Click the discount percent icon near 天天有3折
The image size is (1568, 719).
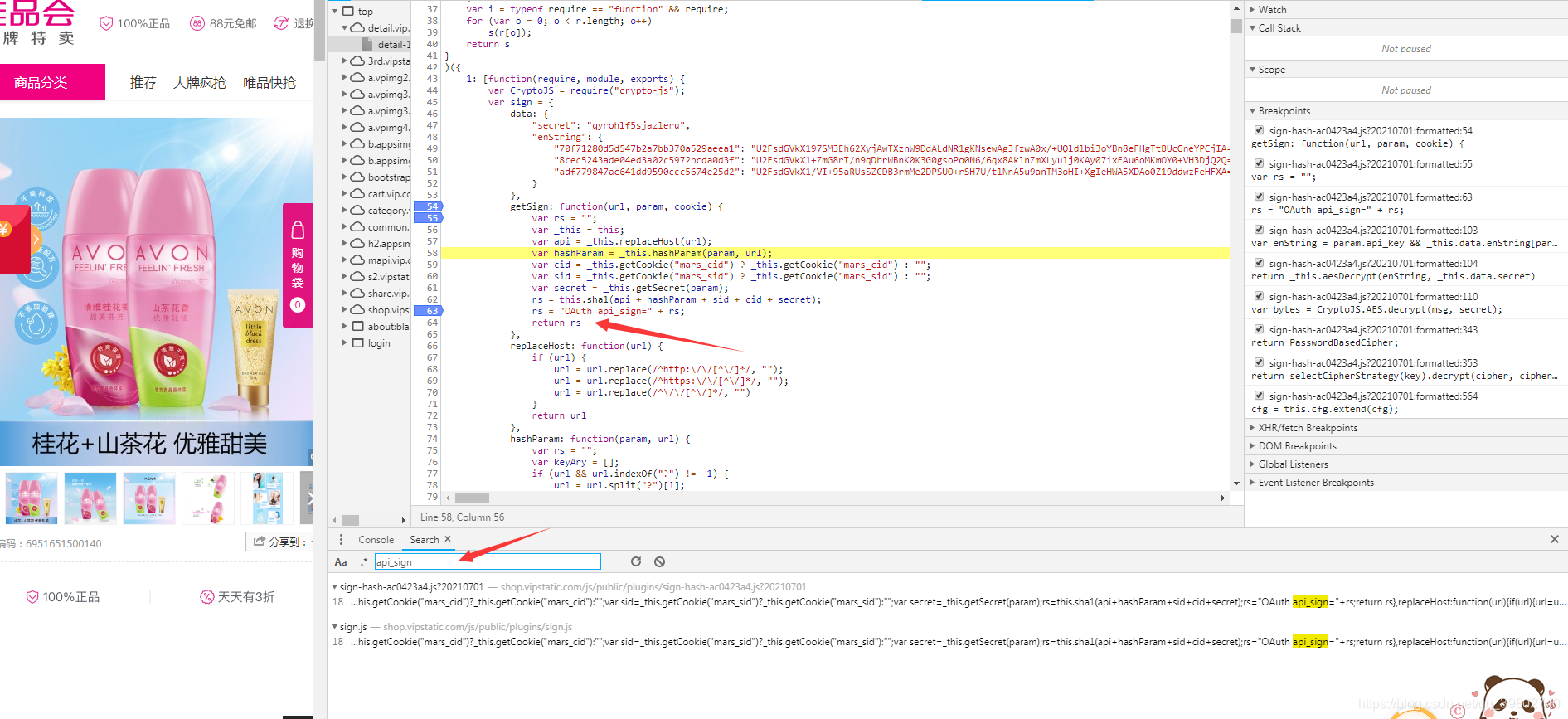tap(207, 597)
